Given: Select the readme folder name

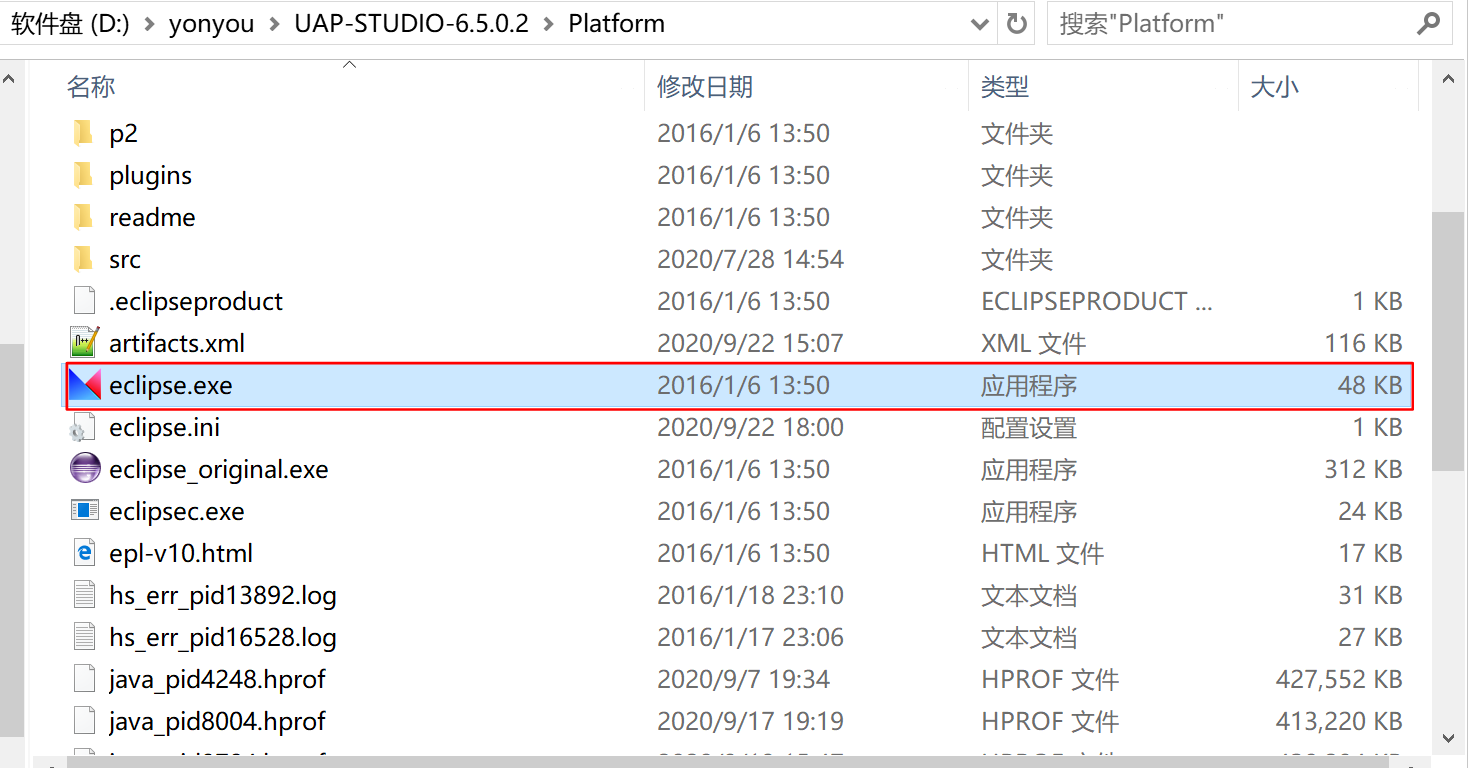Looking at the screenshot, I should [152, 217].
